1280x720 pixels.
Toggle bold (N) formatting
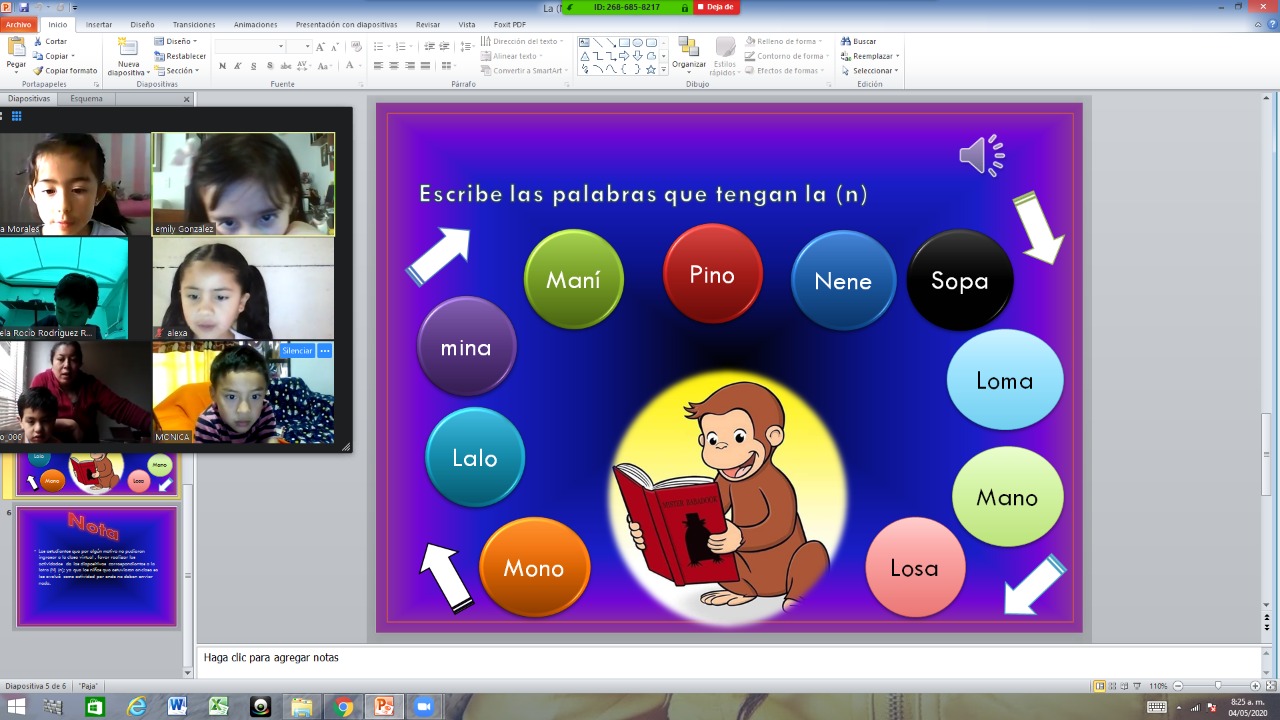(x=222, y=66)
